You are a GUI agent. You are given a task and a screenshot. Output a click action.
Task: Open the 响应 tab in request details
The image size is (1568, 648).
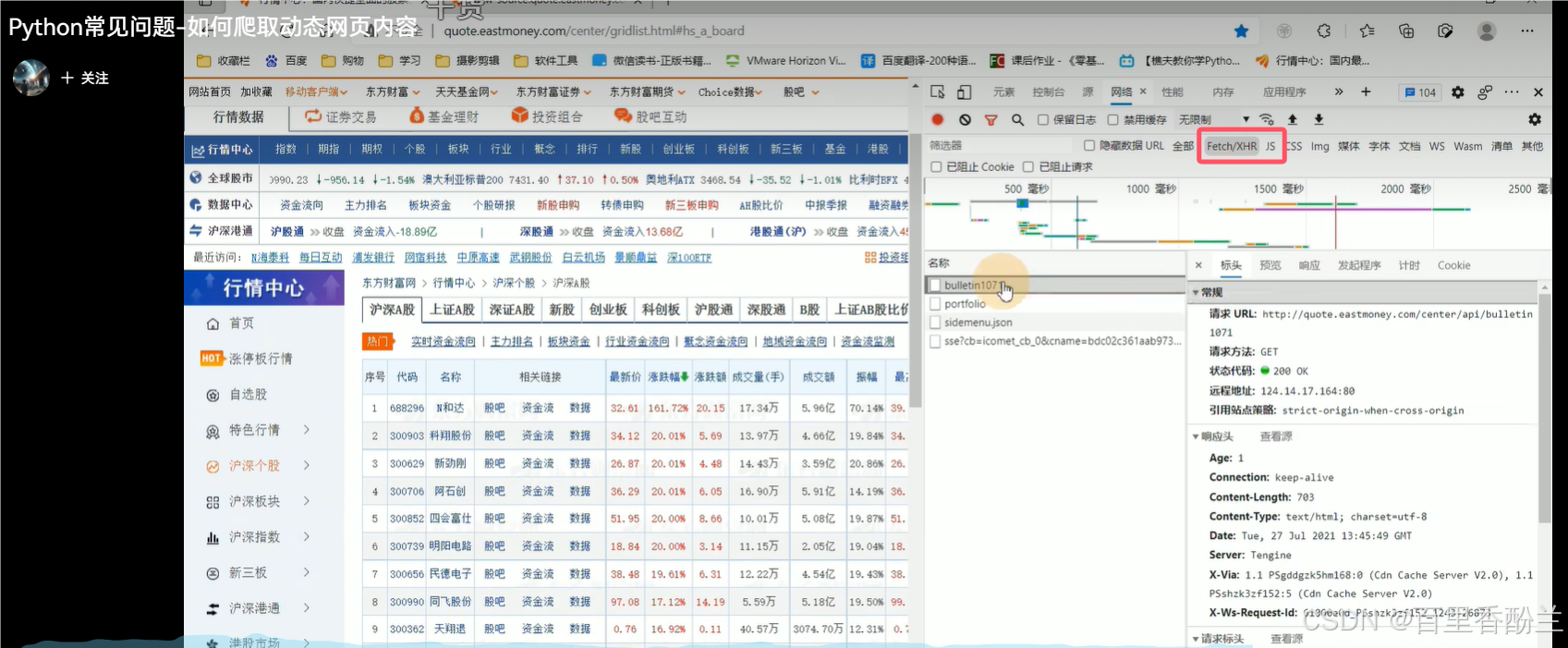pos(1309,265)
